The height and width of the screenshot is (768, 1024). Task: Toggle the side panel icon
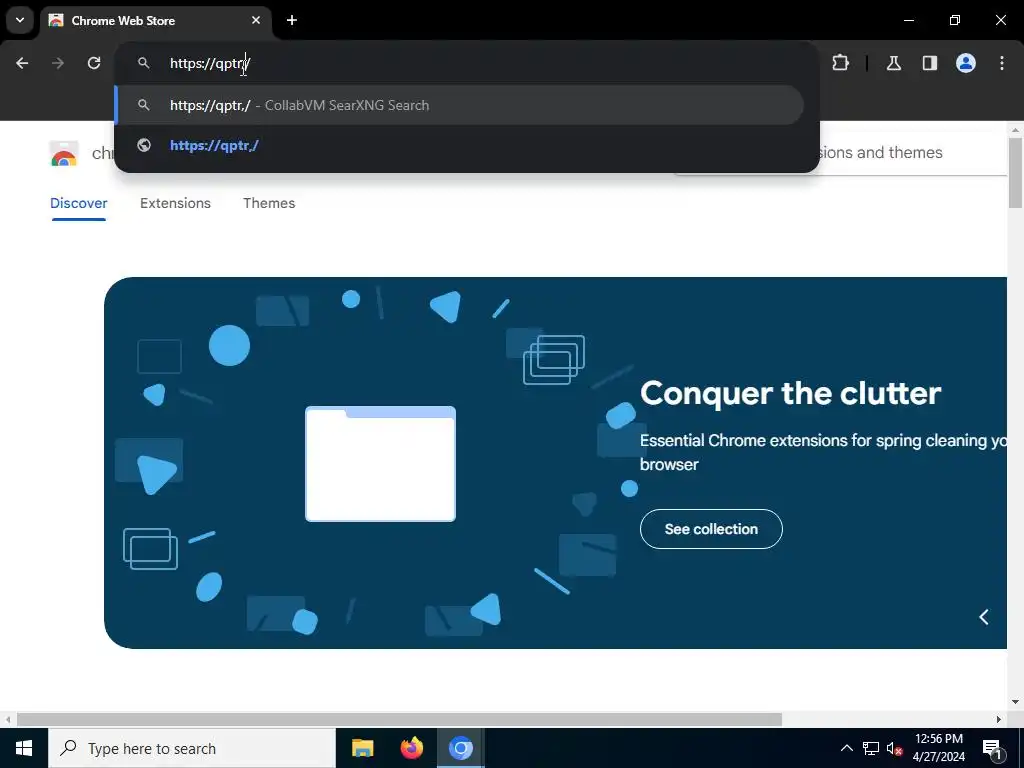tap(929, 63)
